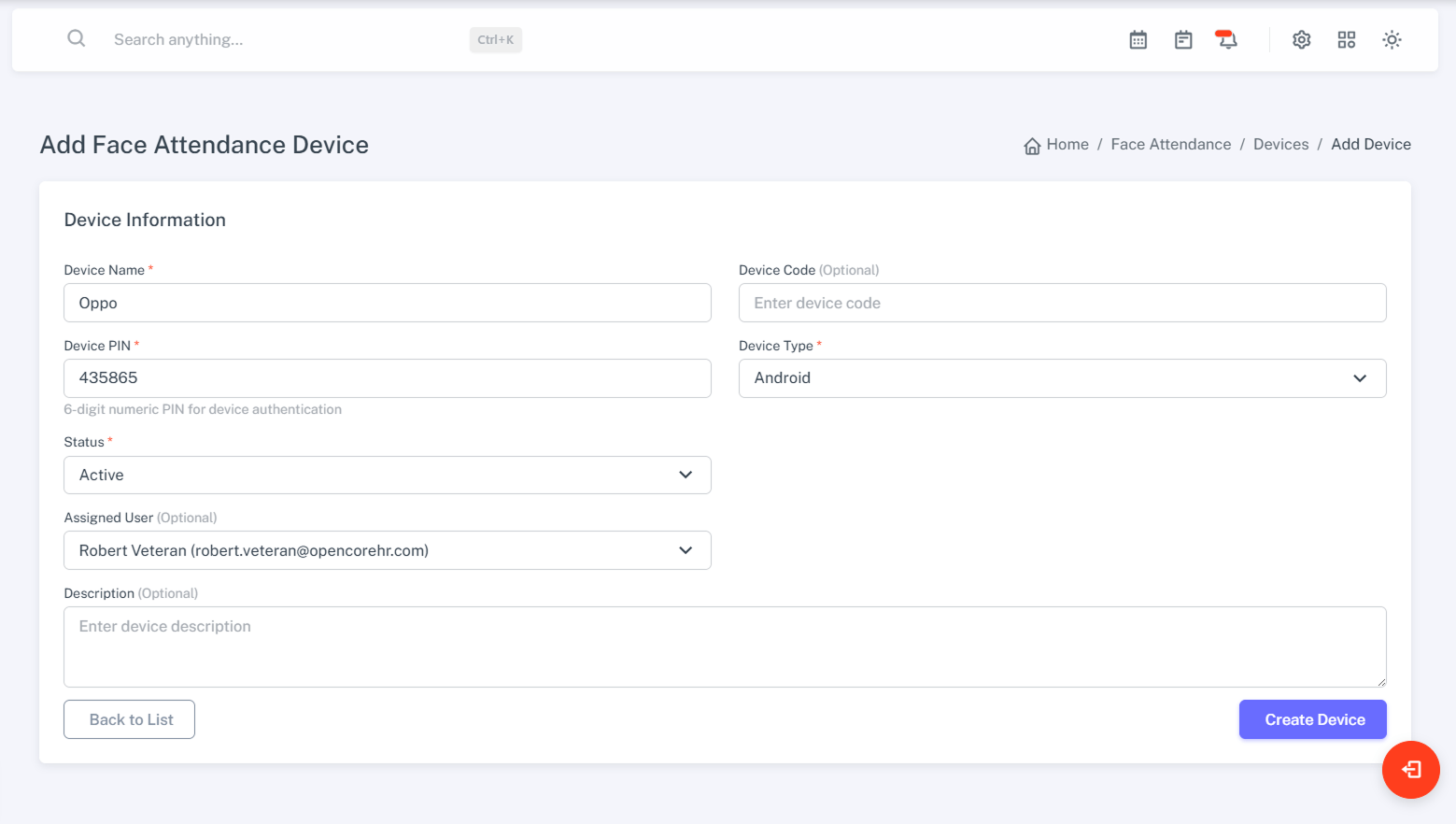The height and width of the screenshot is (824, 1456).
Task: Click into the Device PIN field
Action: 387,378
